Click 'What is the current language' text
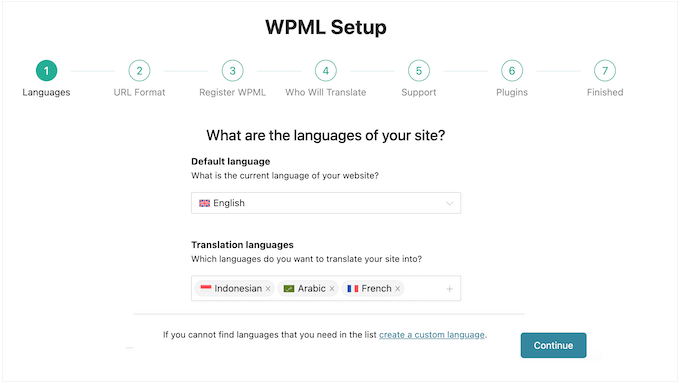 click(x=285, y=176)
